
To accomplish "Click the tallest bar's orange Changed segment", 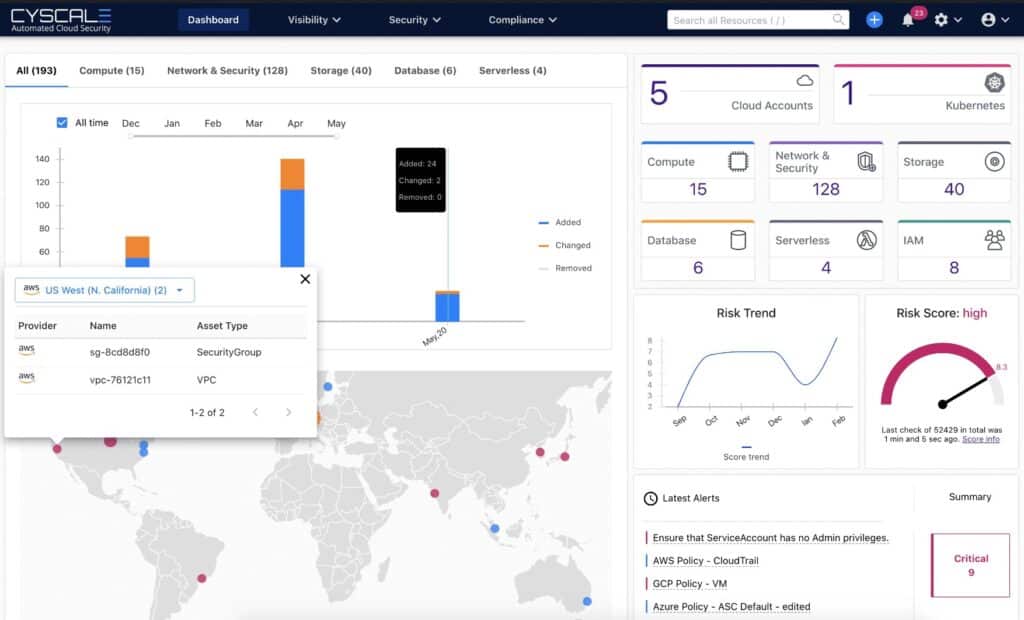I will point(292,174).
